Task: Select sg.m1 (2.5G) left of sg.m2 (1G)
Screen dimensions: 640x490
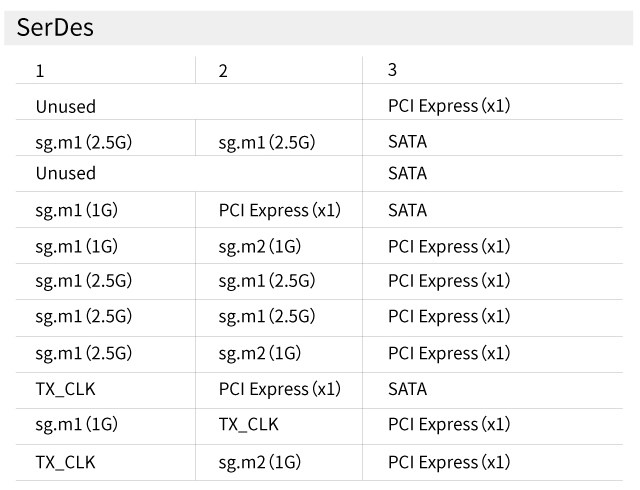Action: (83, 353)
